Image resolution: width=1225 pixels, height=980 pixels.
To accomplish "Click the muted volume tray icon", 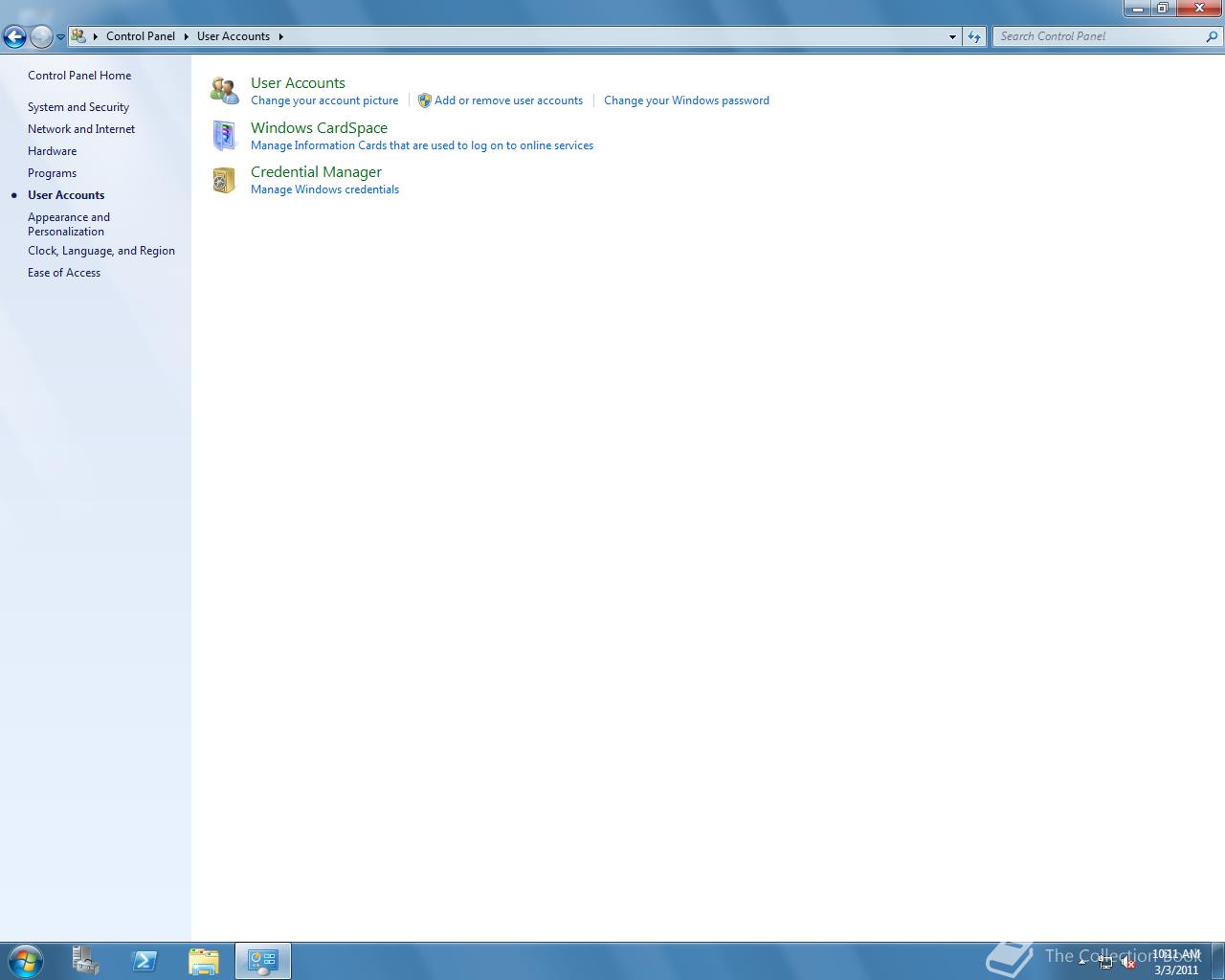I will 1128,962.
